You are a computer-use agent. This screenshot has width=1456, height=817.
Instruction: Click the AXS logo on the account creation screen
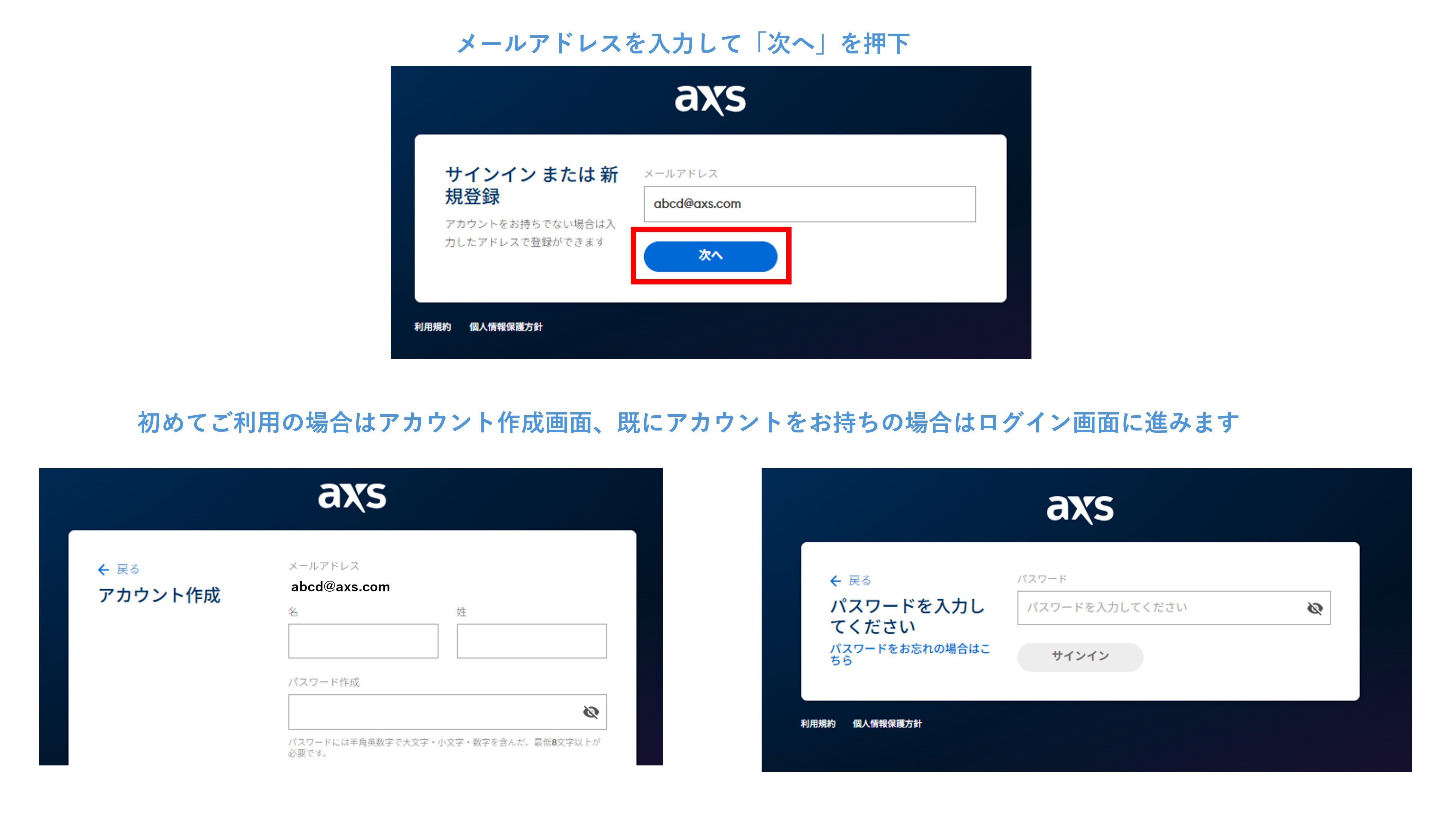pos(352,497)
